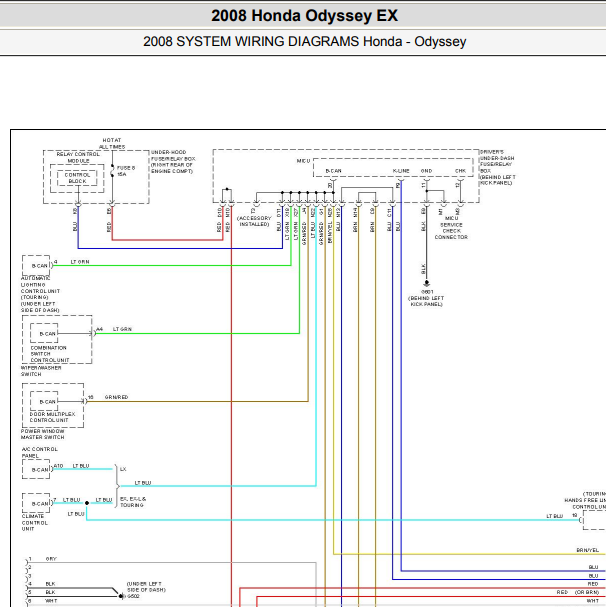Click the 'MICU SERVICE CHECK CONNECTOR' label

point(451,228)
